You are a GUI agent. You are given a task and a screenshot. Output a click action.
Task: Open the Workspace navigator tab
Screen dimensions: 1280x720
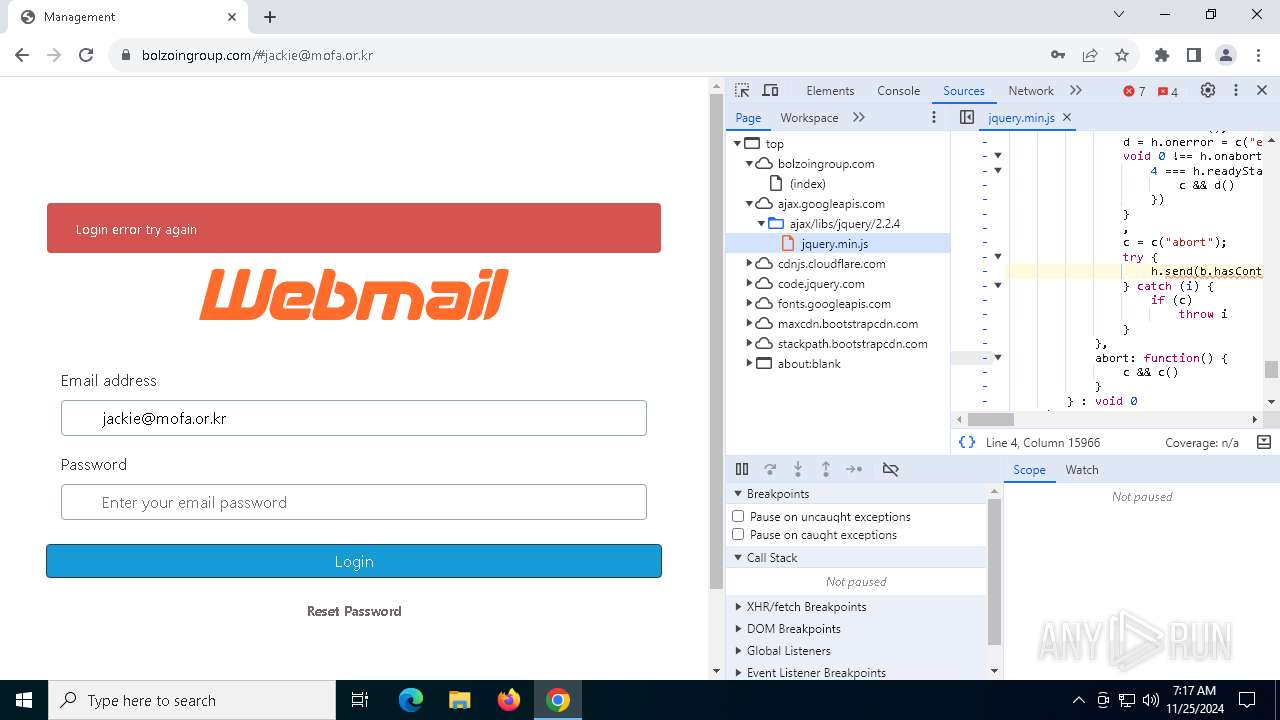[809, 117]
